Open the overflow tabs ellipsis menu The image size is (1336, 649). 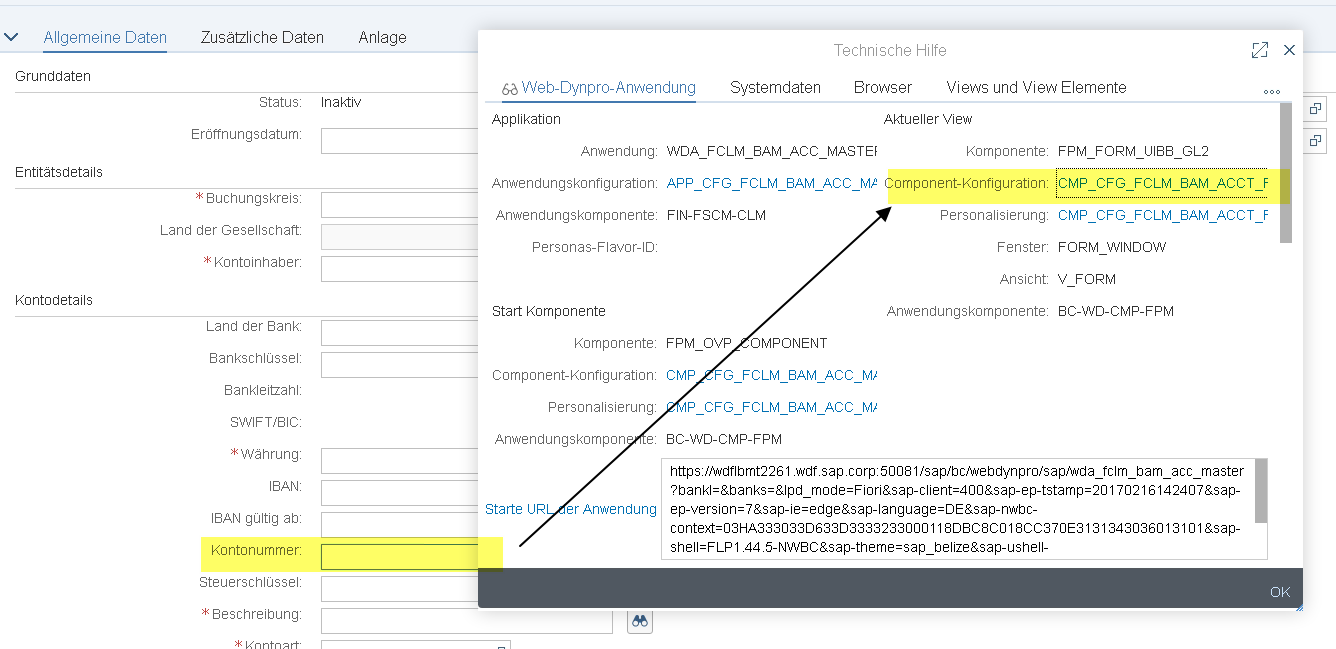pyautogui.click(x=1271, y=91)
